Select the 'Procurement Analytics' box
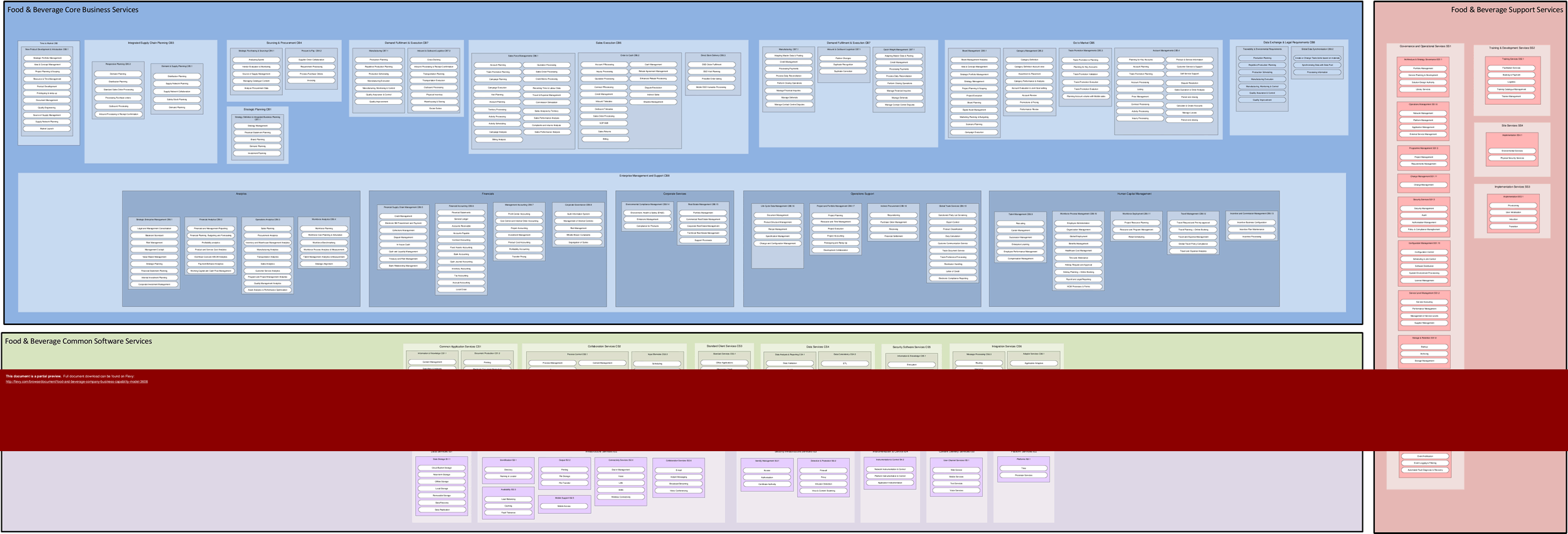 [x=268, y=235]
